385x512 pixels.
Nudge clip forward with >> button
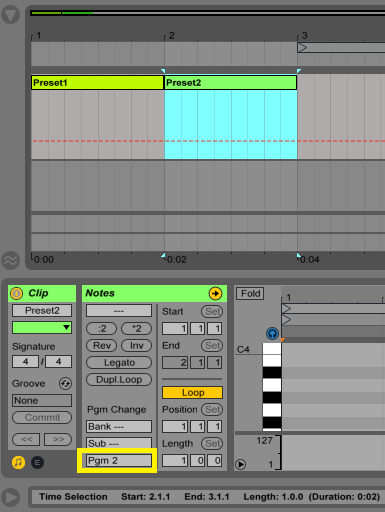(58, 439)
